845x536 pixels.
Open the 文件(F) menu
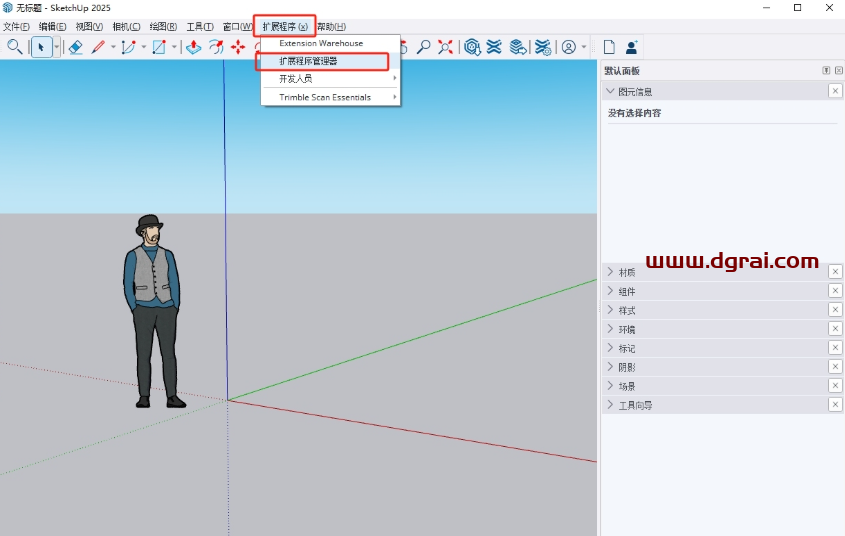(16, 26)
